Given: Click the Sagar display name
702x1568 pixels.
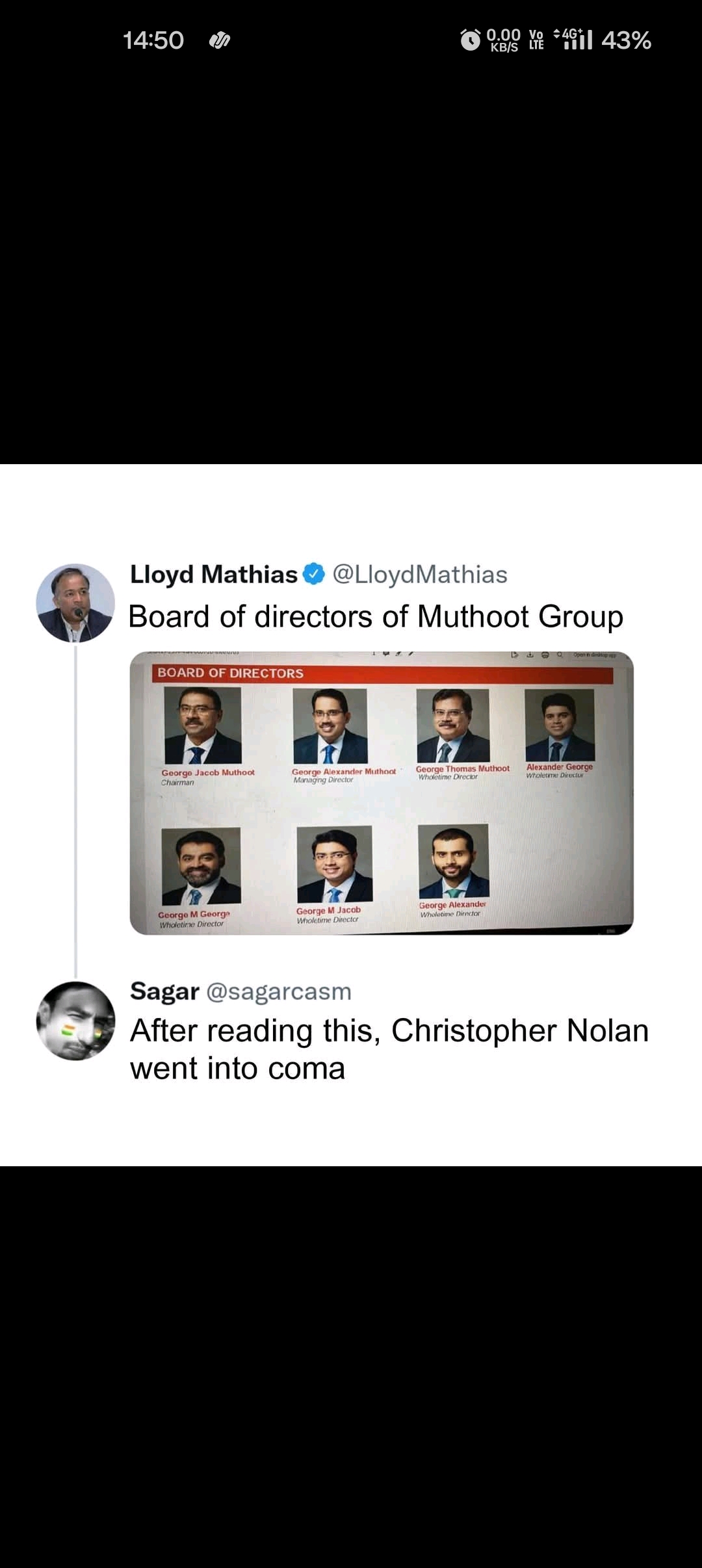Looking at the screenshot, I should coord(164,991).
